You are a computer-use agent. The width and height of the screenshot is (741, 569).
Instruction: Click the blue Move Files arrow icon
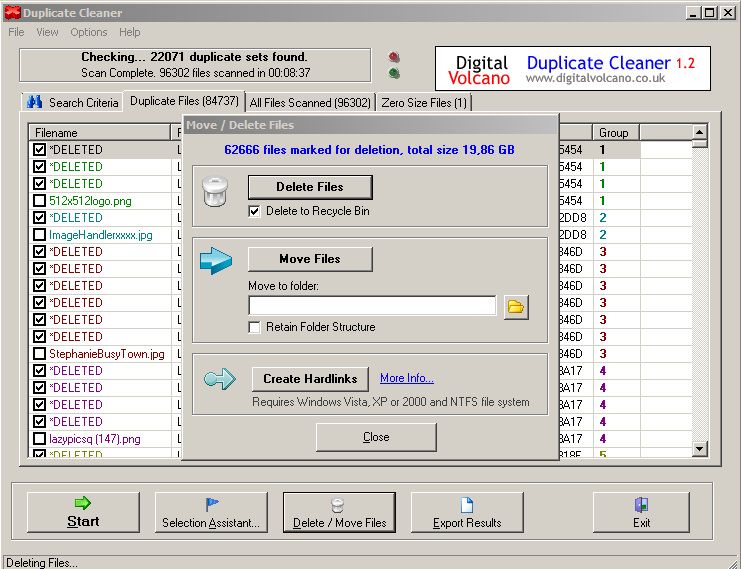point(217,261)
